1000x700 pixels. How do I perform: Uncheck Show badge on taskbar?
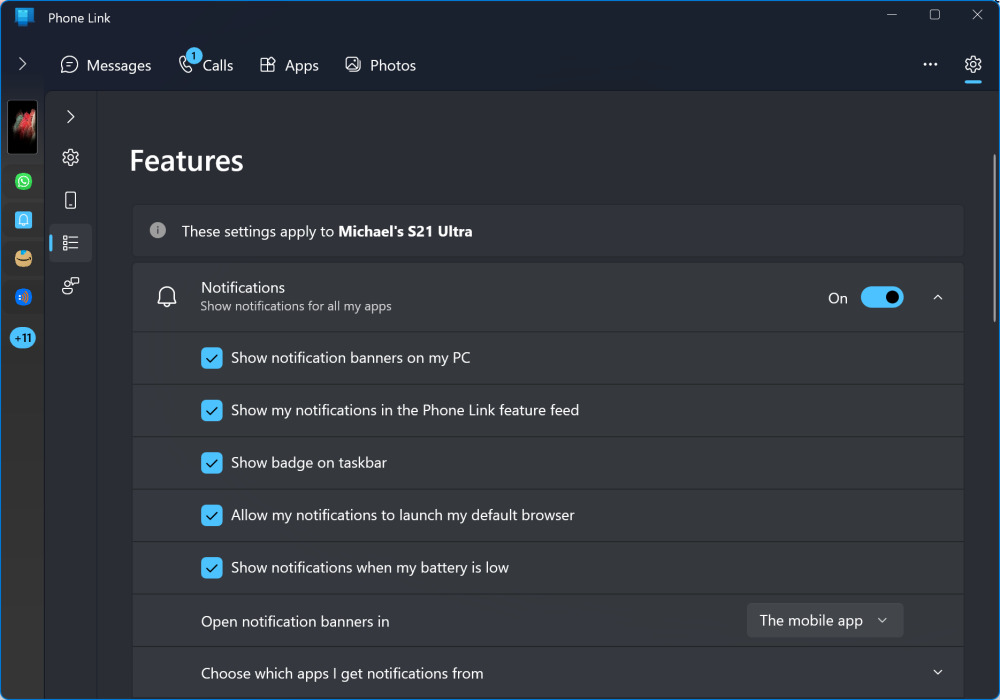[212, 463]
